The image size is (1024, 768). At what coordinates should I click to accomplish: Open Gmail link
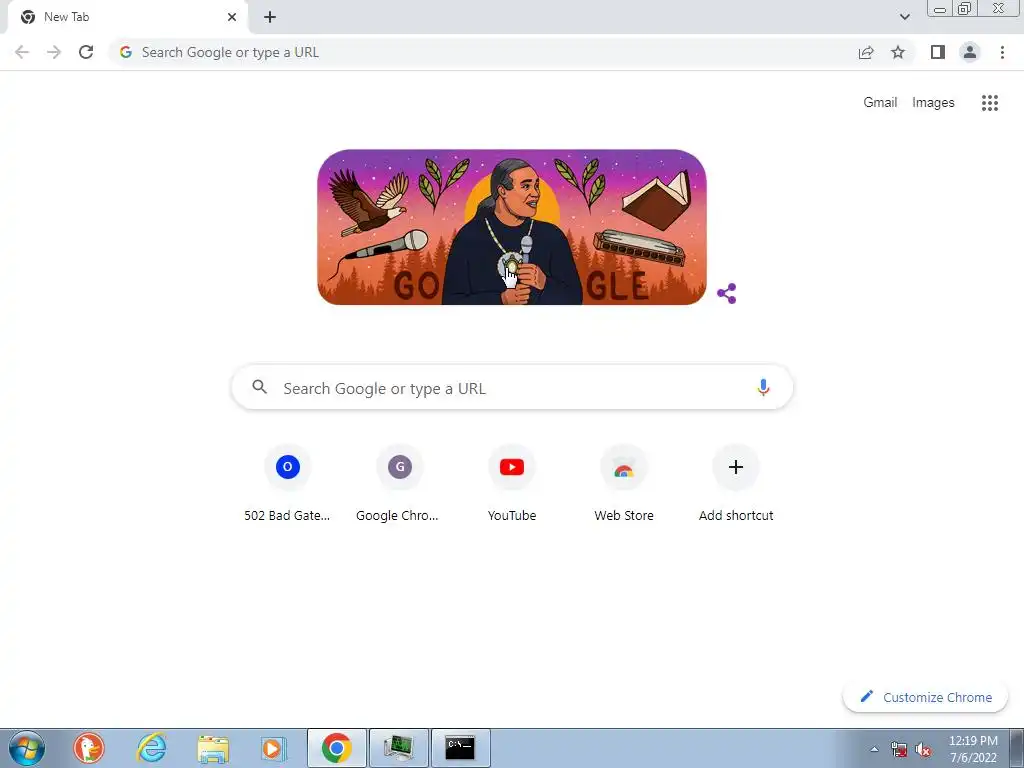tap(880, 103)
